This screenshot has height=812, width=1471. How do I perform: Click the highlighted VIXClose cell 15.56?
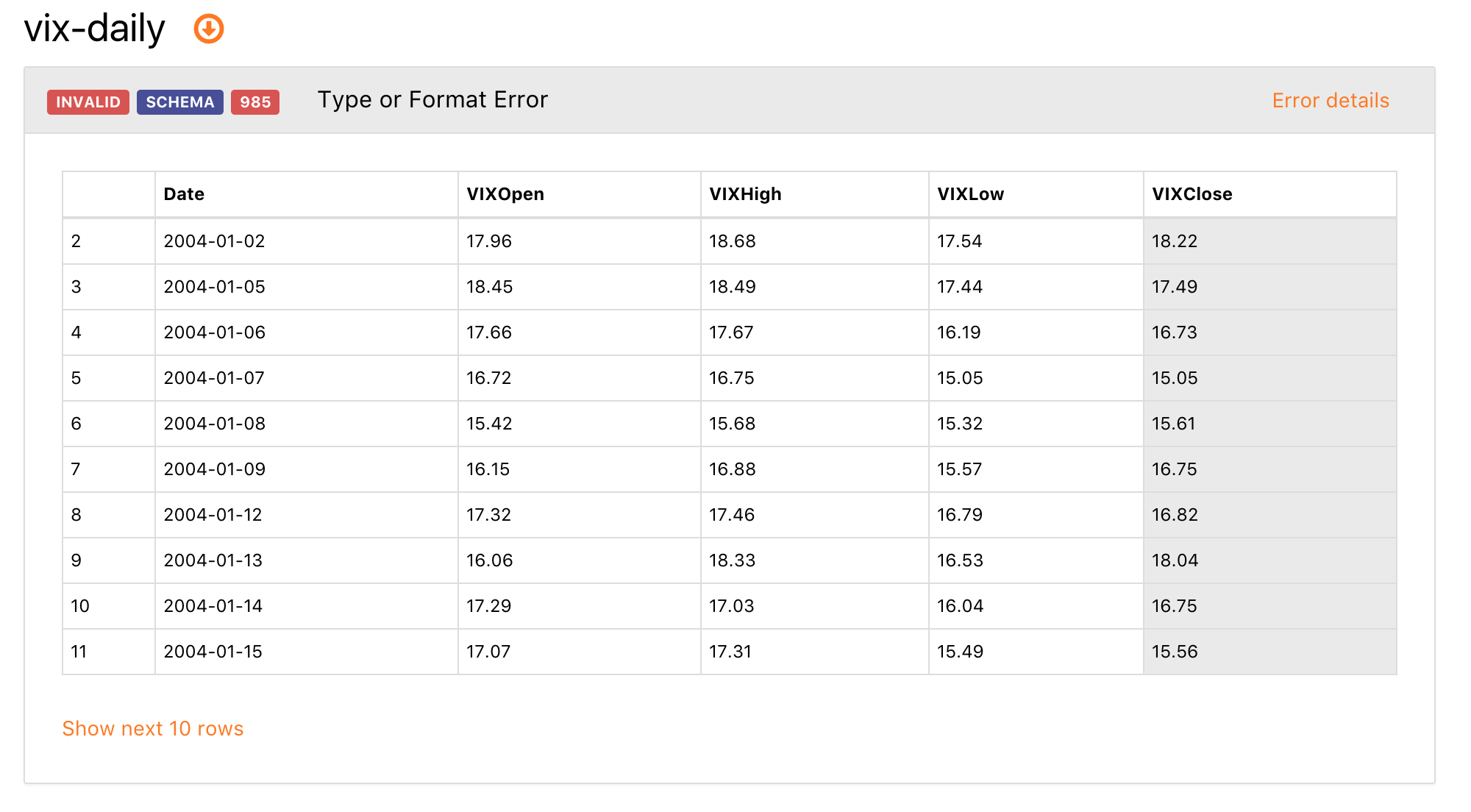coord(1270,652)
